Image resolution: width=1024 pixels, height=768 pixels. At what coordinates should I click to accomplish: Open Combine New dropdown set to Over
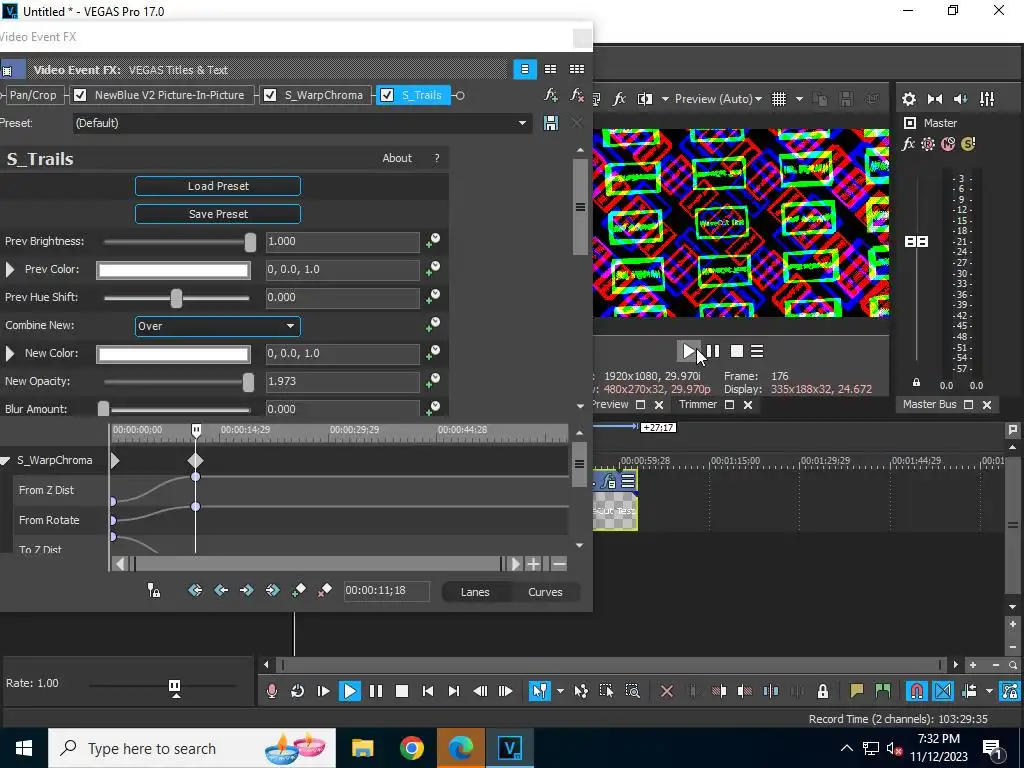tap(217, 326)
